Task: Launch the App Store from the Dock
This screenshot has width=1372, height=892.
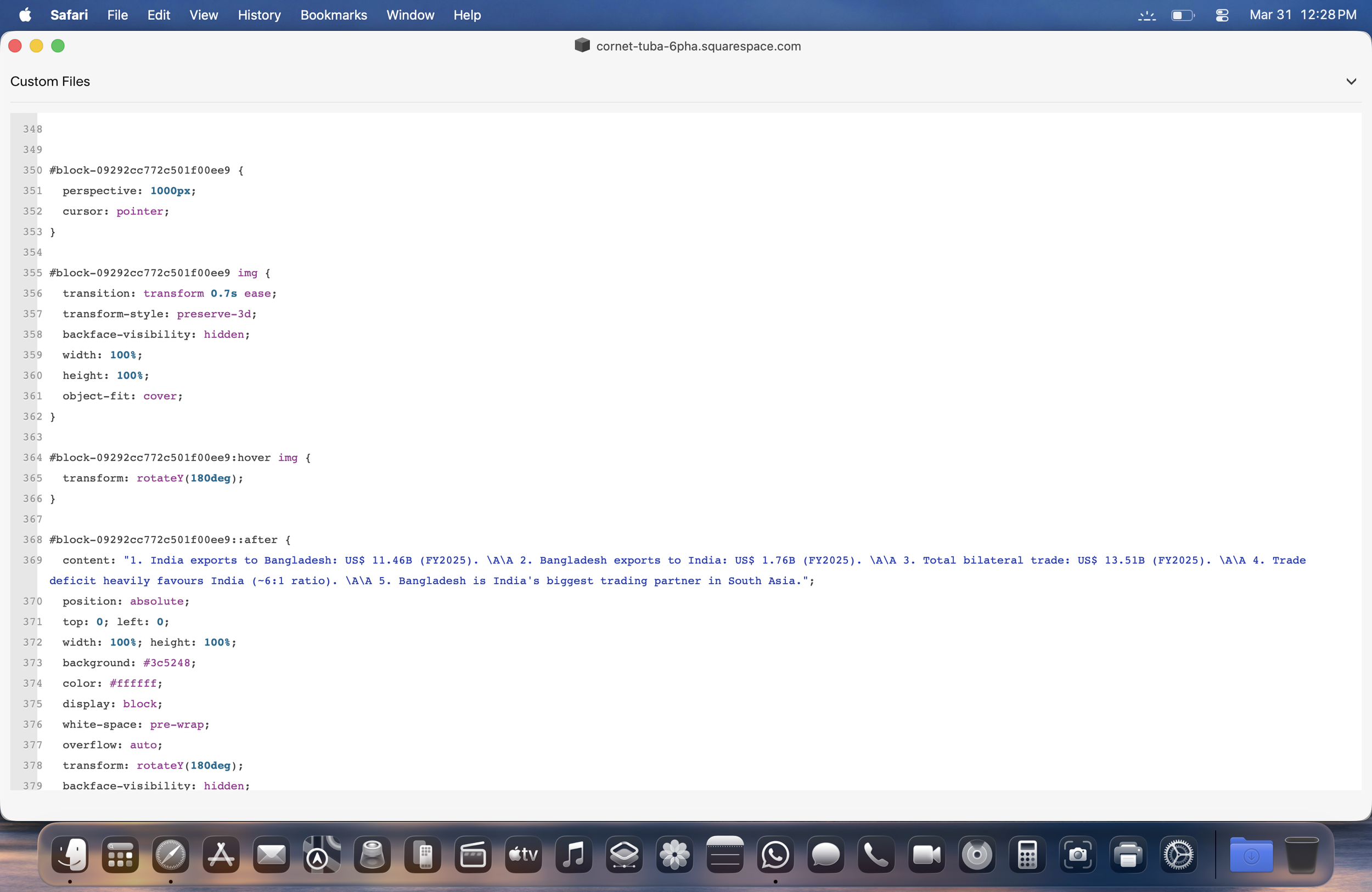Action: tap(221, 855)
